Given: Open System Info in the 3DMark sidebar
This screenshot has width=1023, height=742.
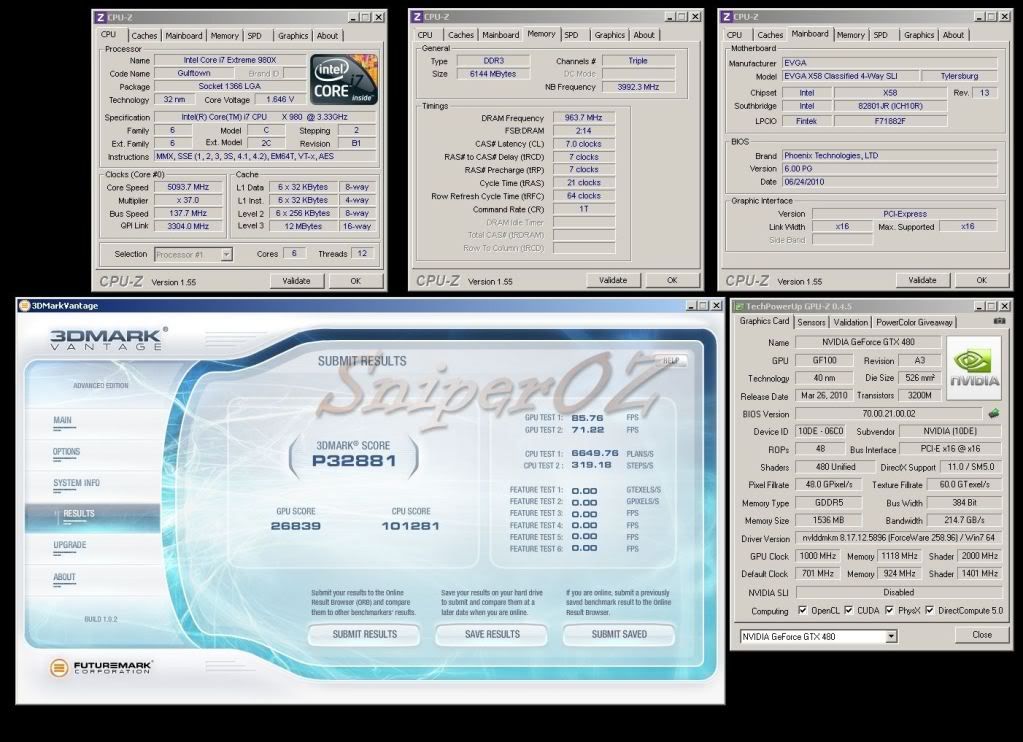Looking at the screenshot, I should (x=76, y=483).
